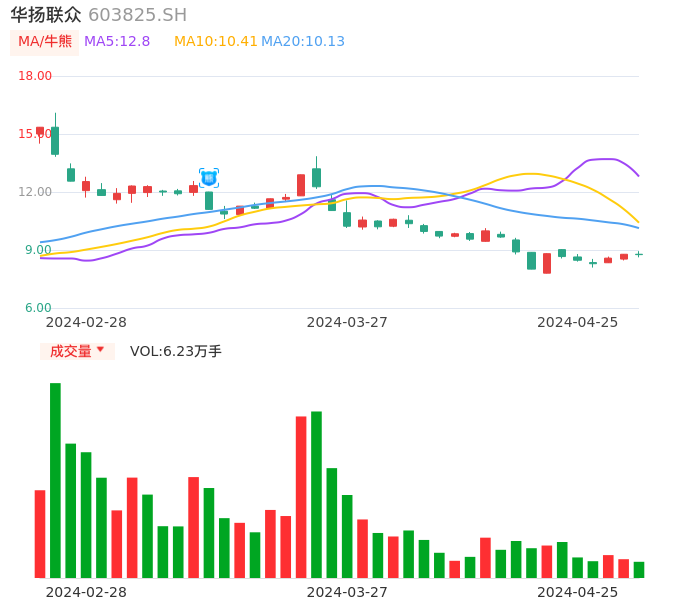Click the large green candlestick near 15.00
This screenshot has width=686, height=606.
55,140
